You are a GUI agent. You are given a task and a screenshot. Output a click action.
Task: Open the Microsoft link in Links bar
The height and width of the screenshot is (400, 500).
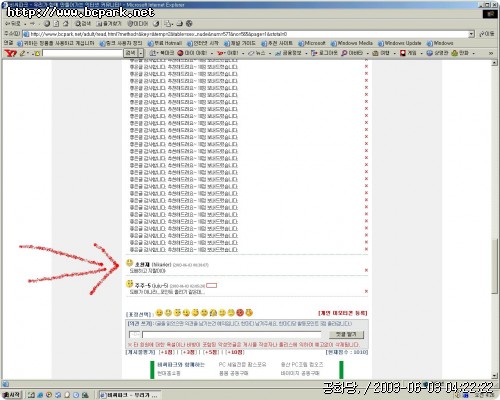[312, 43]
